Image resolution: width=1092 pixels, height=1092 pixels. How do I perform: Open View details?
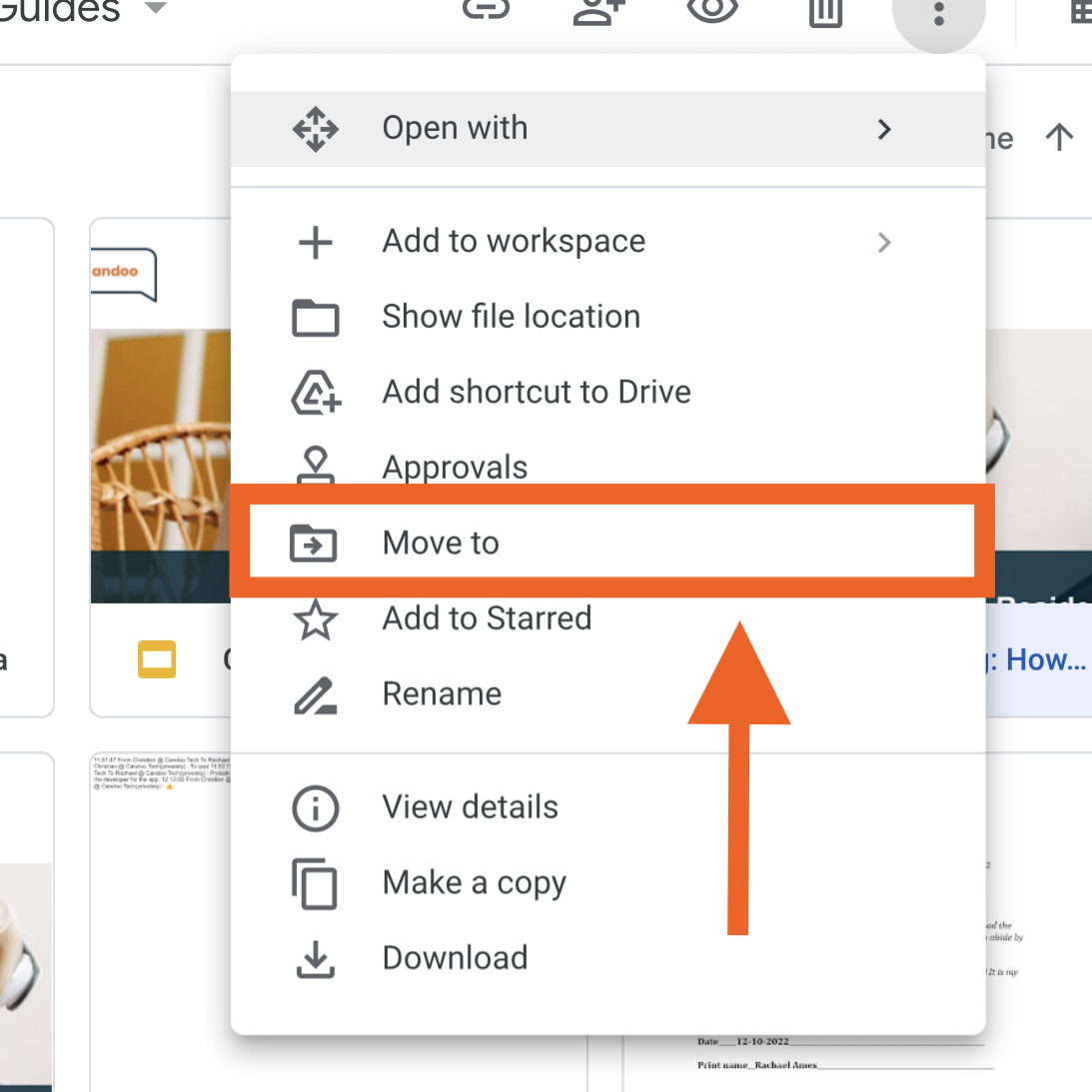(x=607, y=807)
